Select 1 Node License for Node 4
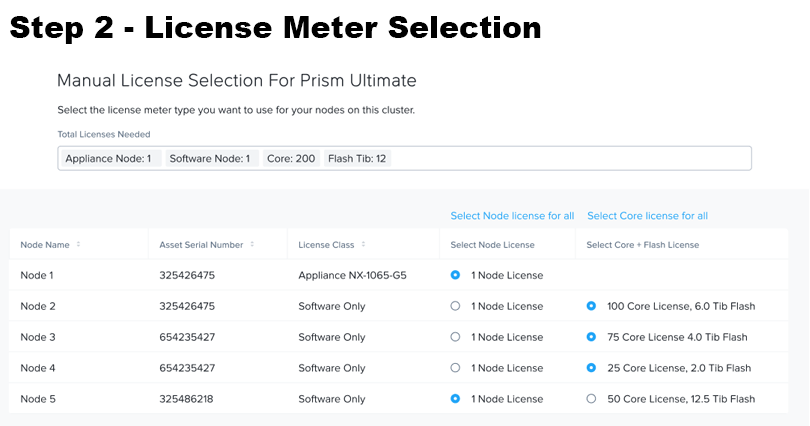Viewport: 810px width, 426px height. point(455,368)
